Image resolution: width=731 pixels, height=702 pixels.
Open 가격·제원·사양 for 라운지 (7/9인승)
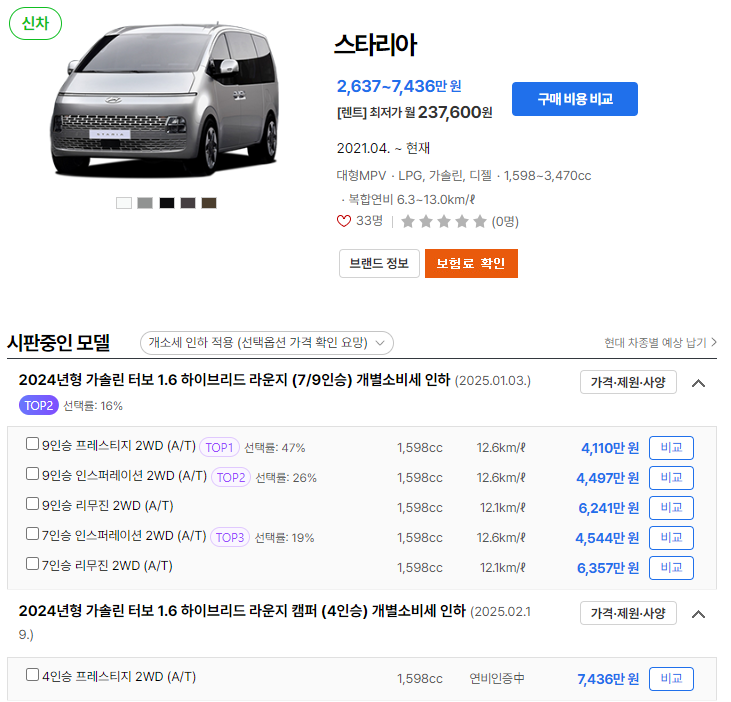pos(628,382)
